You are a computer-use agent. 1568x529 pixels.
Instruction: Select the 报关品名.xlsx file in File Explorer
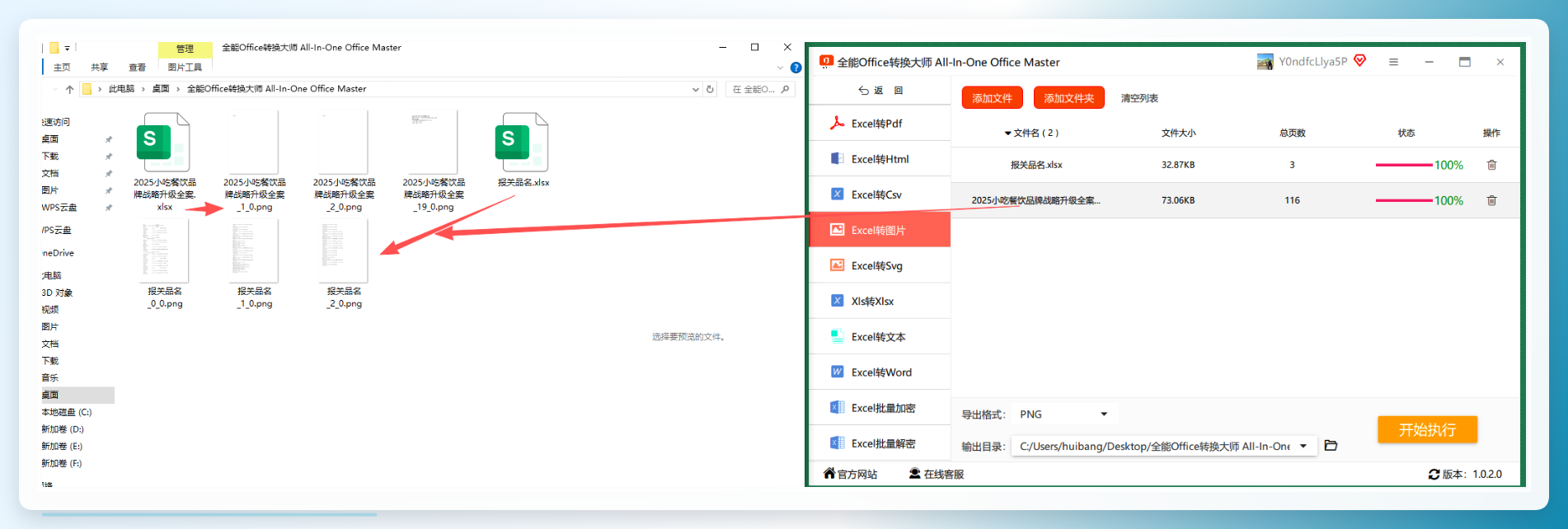point(523,150)
